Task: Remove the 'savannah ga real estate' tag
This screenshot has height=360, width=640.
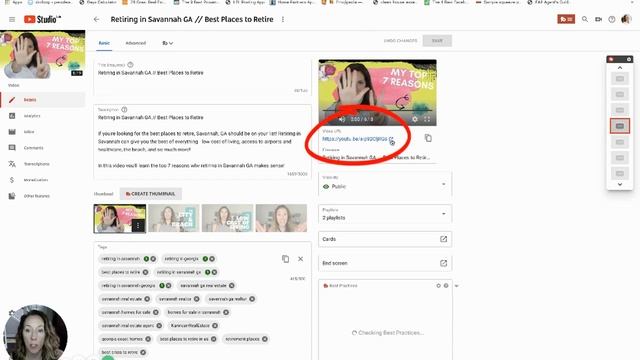Action: click(232, 286)
